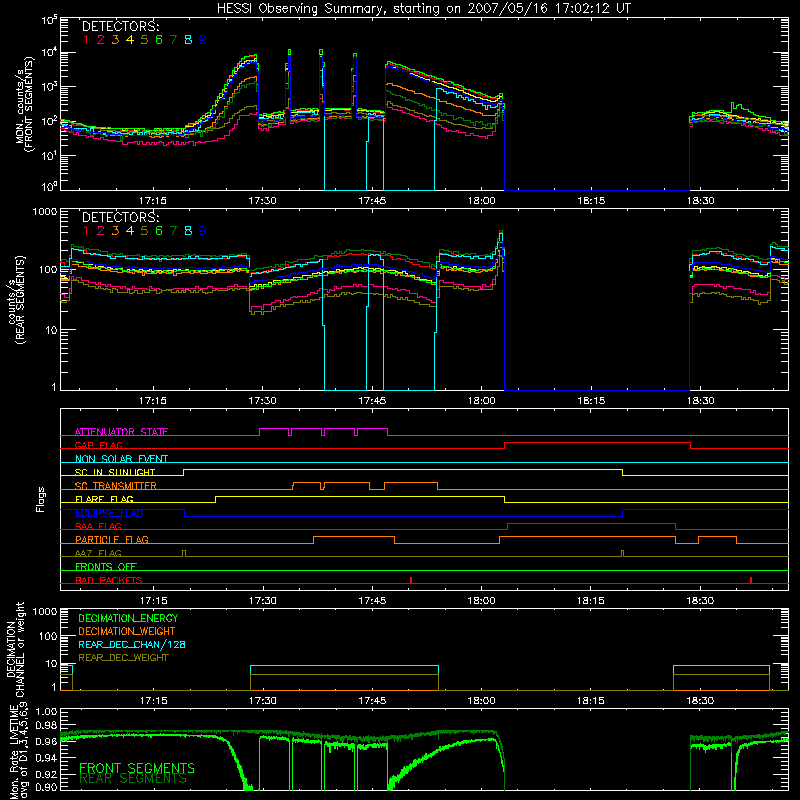Image resolution: width=800 pixels, height=800 pixels.
Task: Select the BAD PACKETS flag label
Action: [109, 580]
